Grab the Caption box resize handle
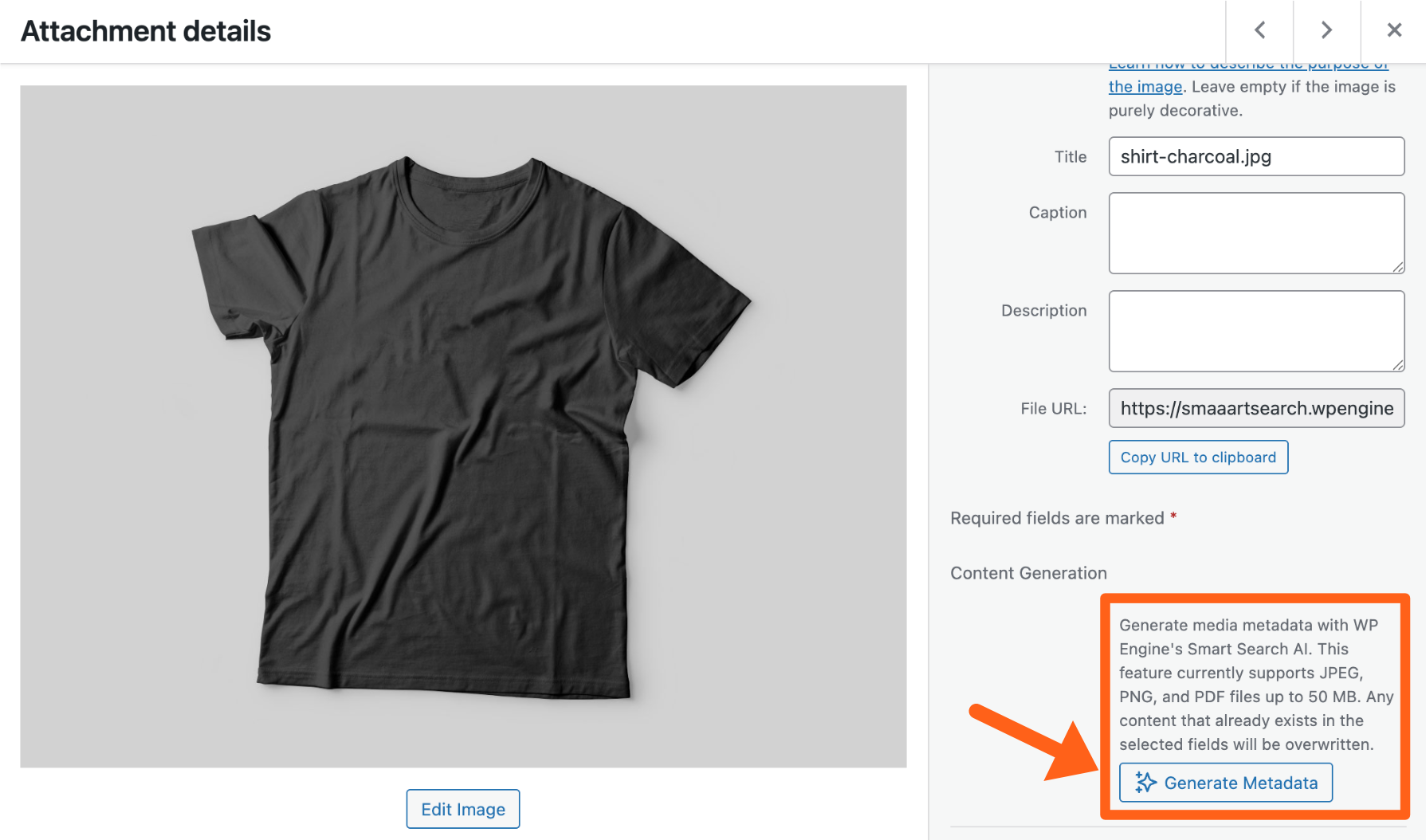1426x840 pixels. 1398,268
